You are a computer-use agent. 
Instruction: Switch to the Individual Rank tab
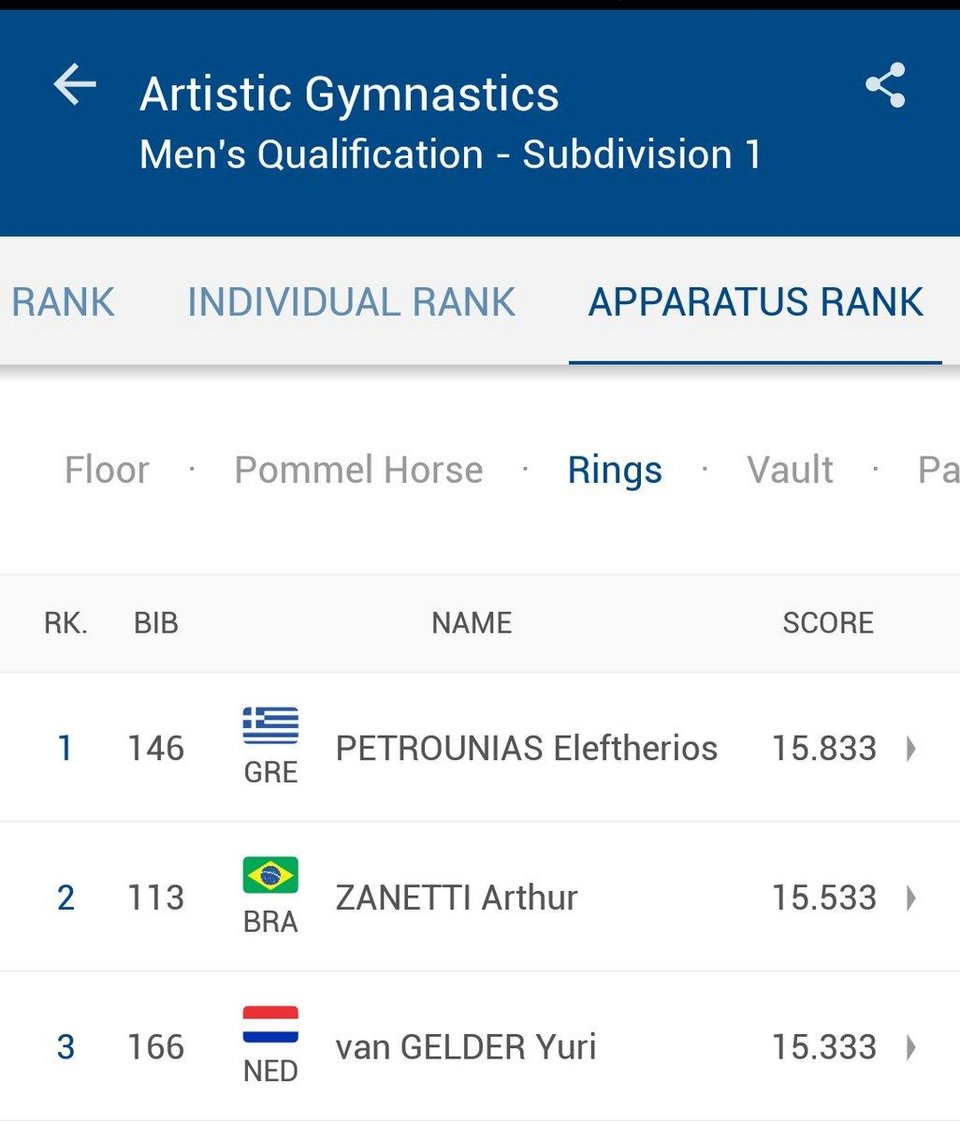351,302
